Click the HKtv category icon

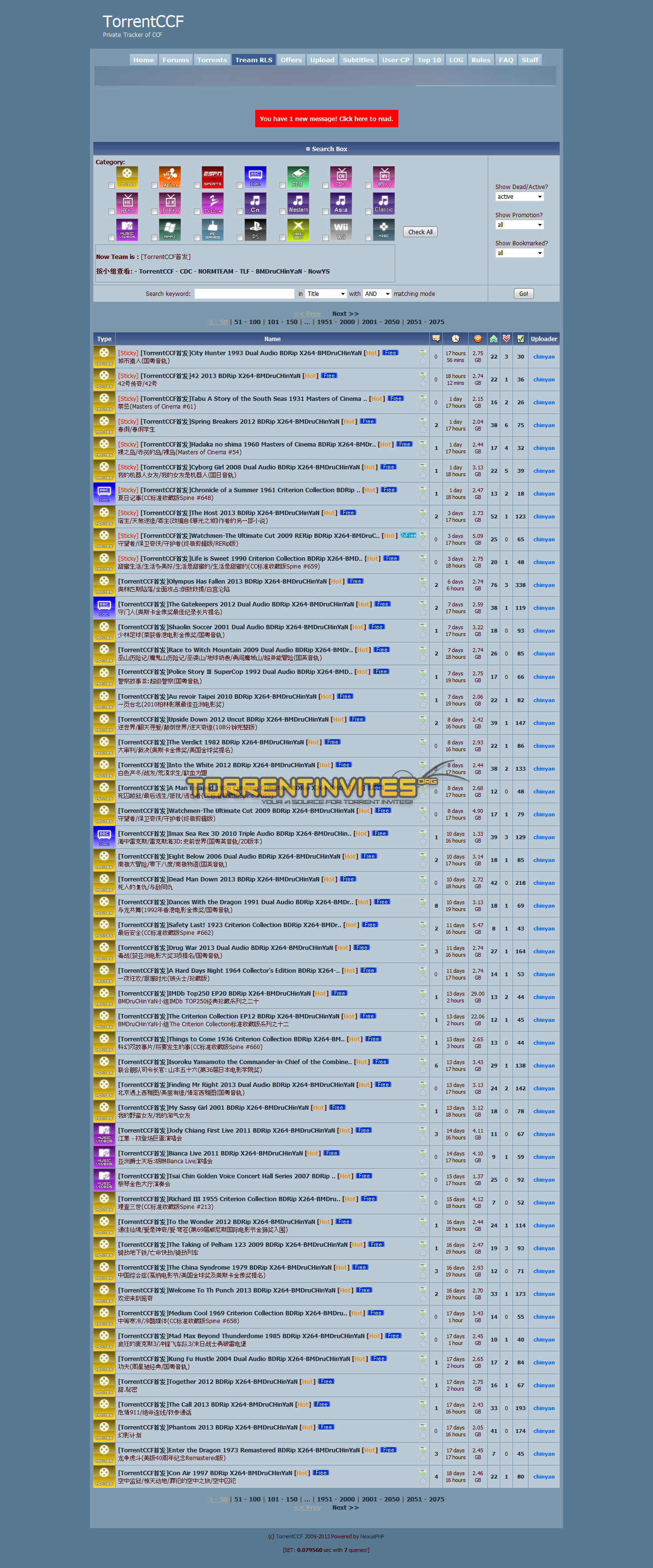click(x=127, y=203)
